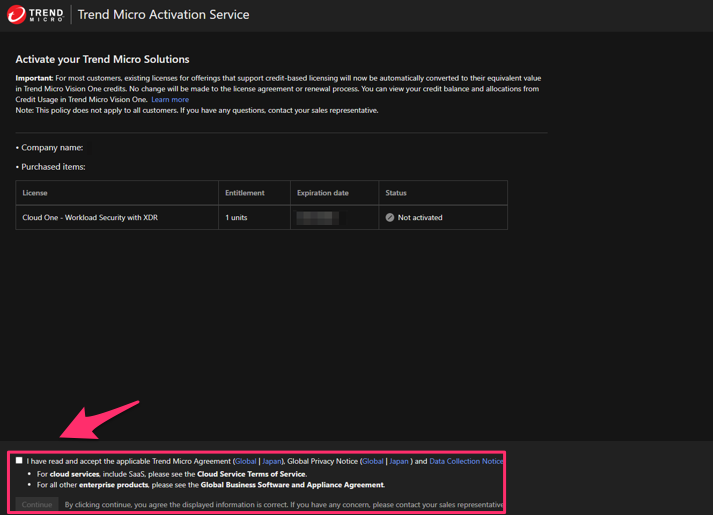Open the Learn more link

pos(170,100)
